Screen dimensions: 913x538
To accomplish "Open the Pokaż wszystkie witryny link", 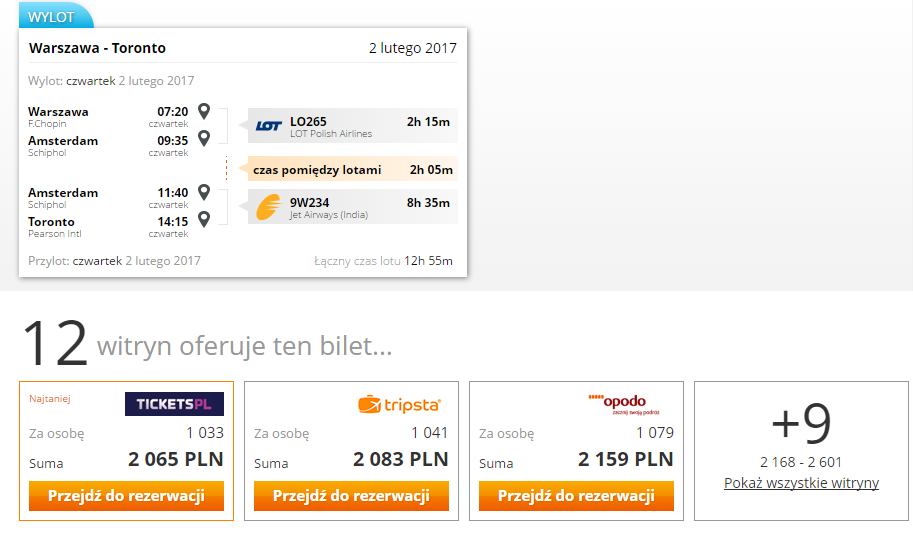I will tap(801, 483).
